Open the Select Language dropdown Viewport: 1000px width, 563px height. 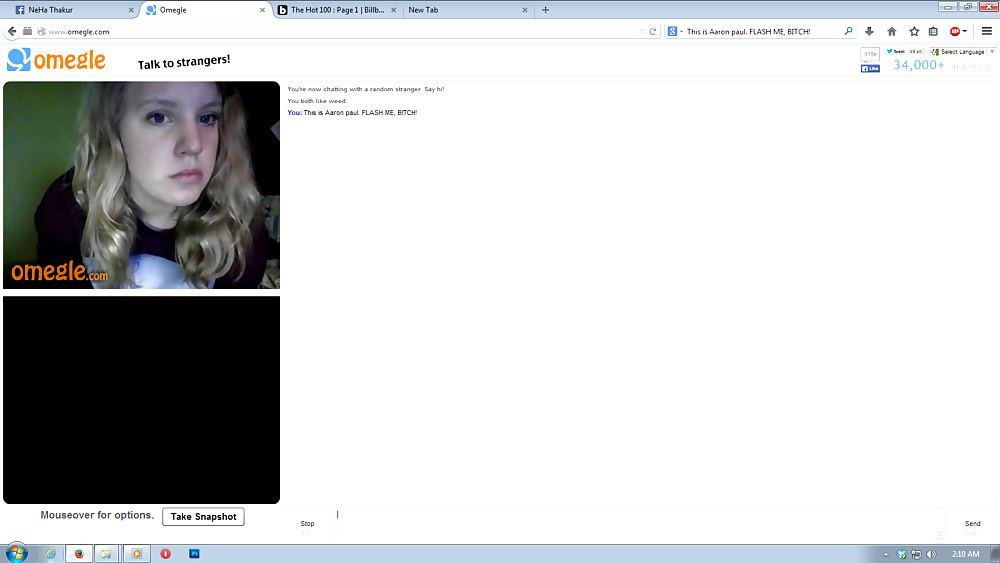coord(962,52)
